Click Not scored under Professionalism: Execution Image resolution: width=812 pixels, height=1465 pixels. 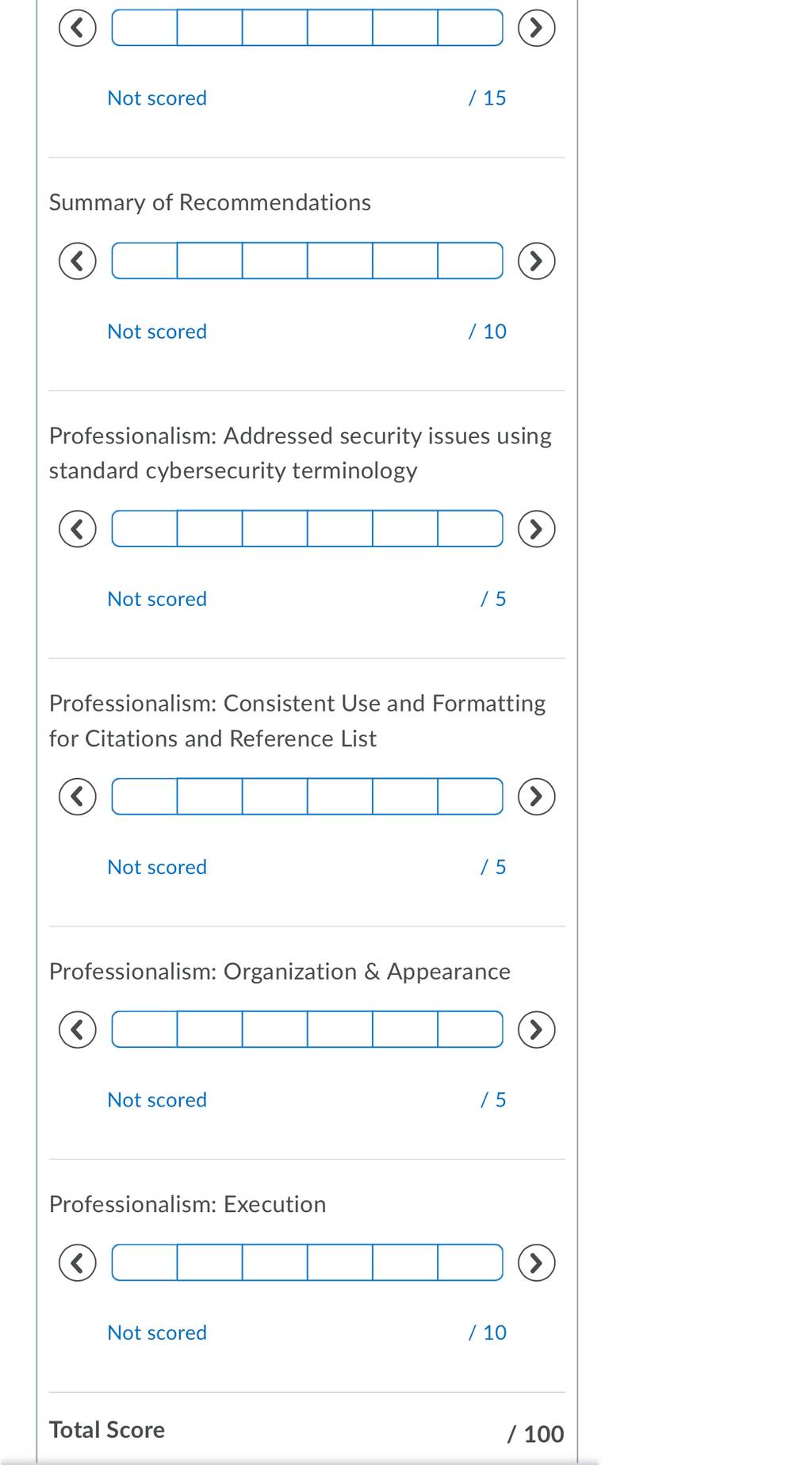(157, 1333)
